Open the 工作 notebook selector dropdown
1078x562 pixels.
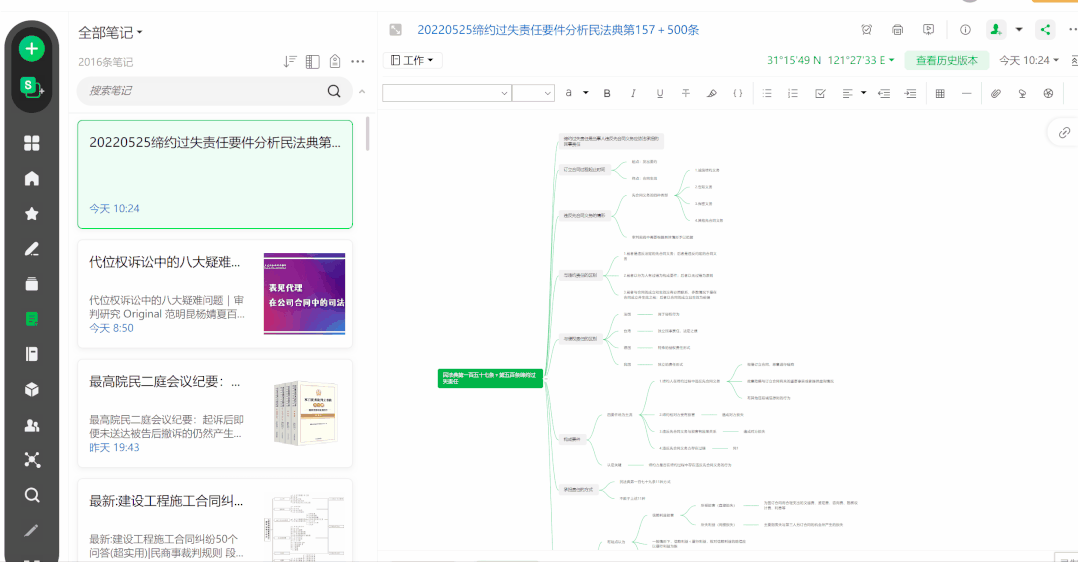coord(413,61)
